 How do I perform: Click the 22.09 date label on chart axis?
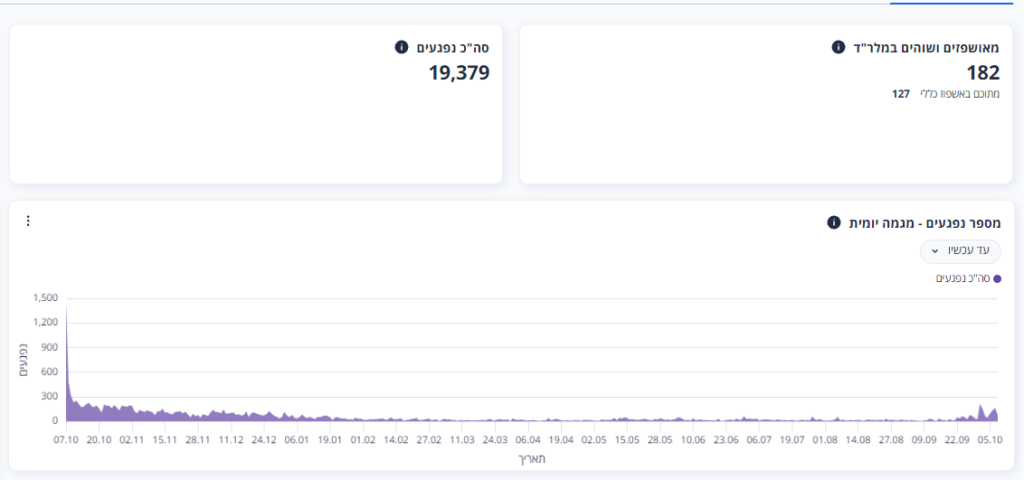(956, 440)
